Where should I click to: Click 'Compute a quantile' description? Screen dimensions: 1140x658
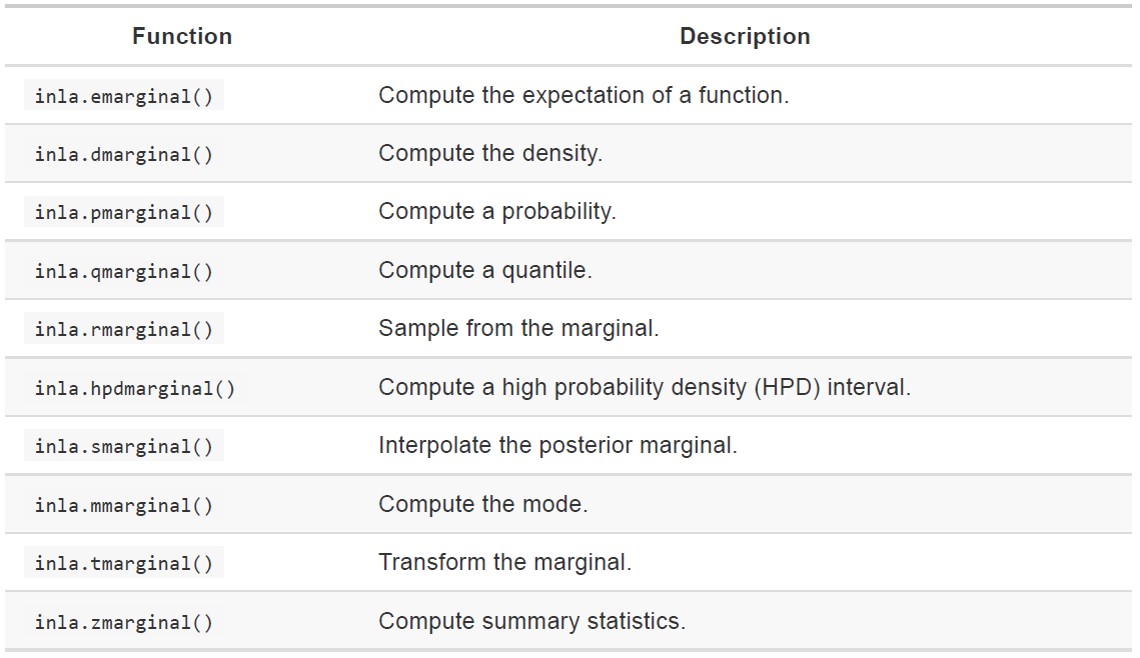pyautogui.click(x=485, y=270)
